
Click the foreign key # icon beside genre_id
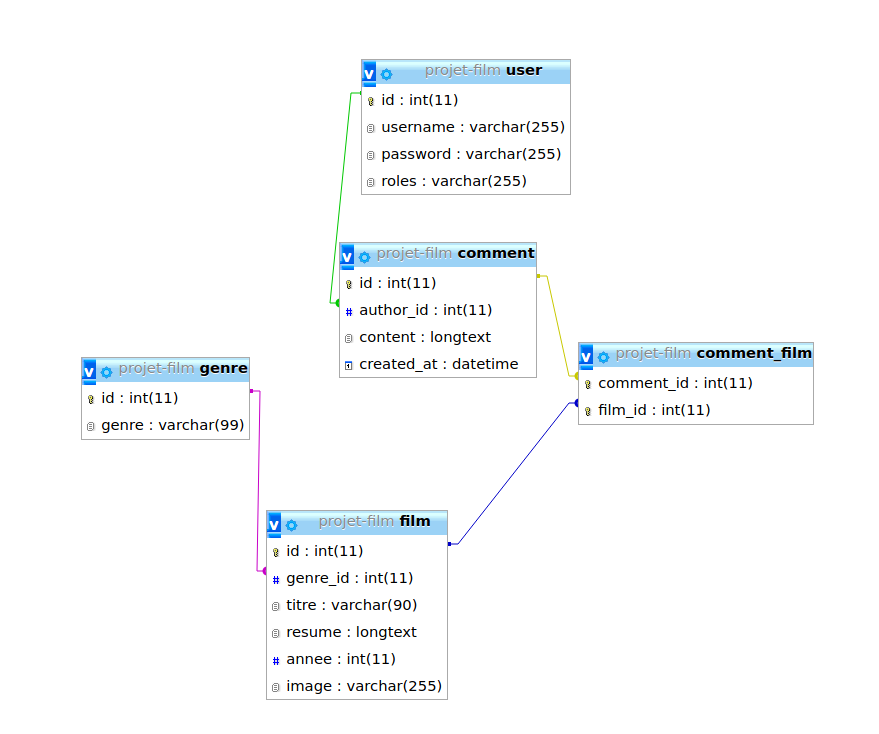[x=274, y=578]
